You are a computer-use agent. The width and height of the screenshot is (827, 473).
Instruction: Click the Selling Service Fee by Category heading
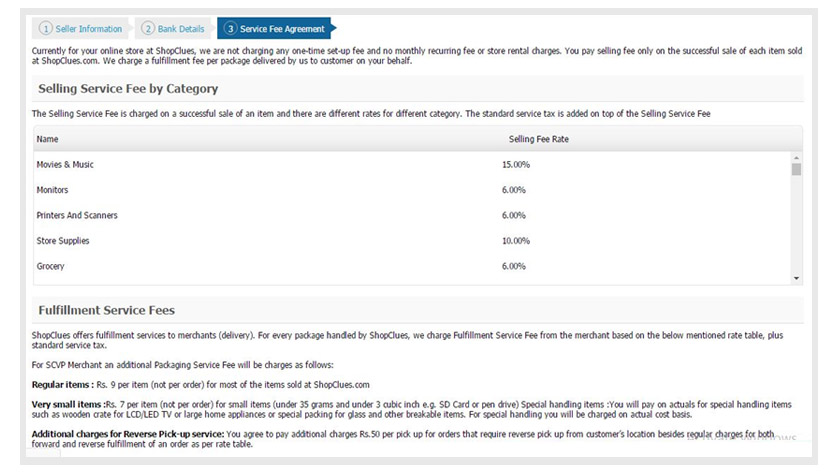tap(128, 89)
